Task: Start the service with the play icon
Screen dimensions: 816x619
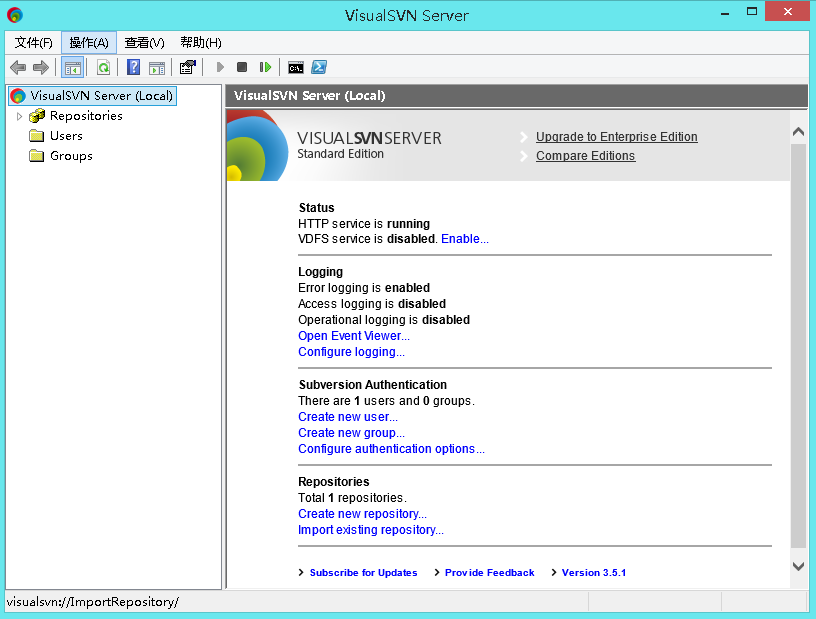Action: tap(219, 67)
